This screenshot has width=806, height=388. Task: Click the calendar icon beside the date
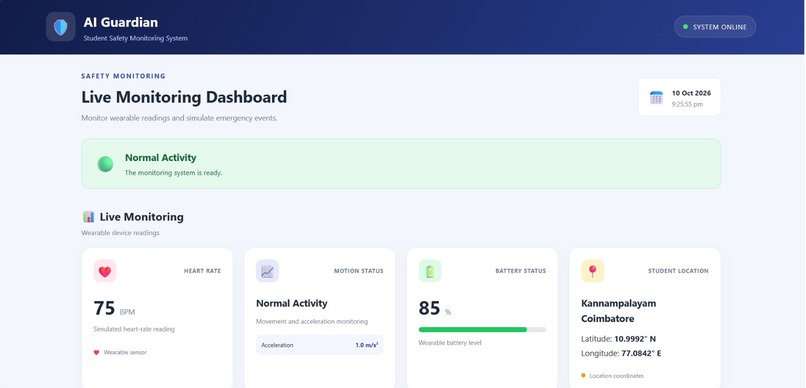point(656,98)
